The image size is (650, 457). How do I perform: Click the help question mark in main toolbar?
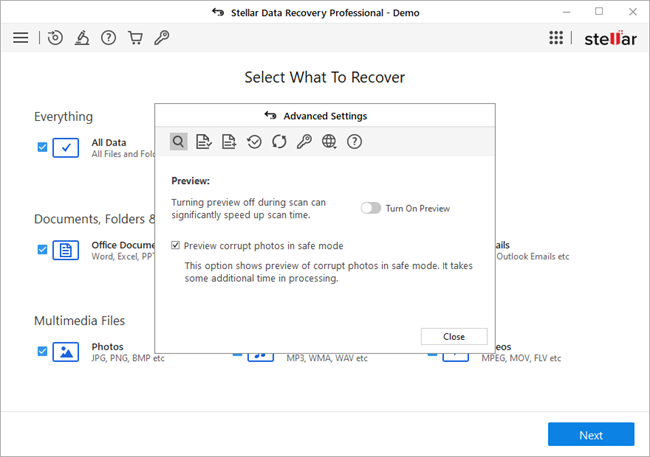tap(109, 38)
